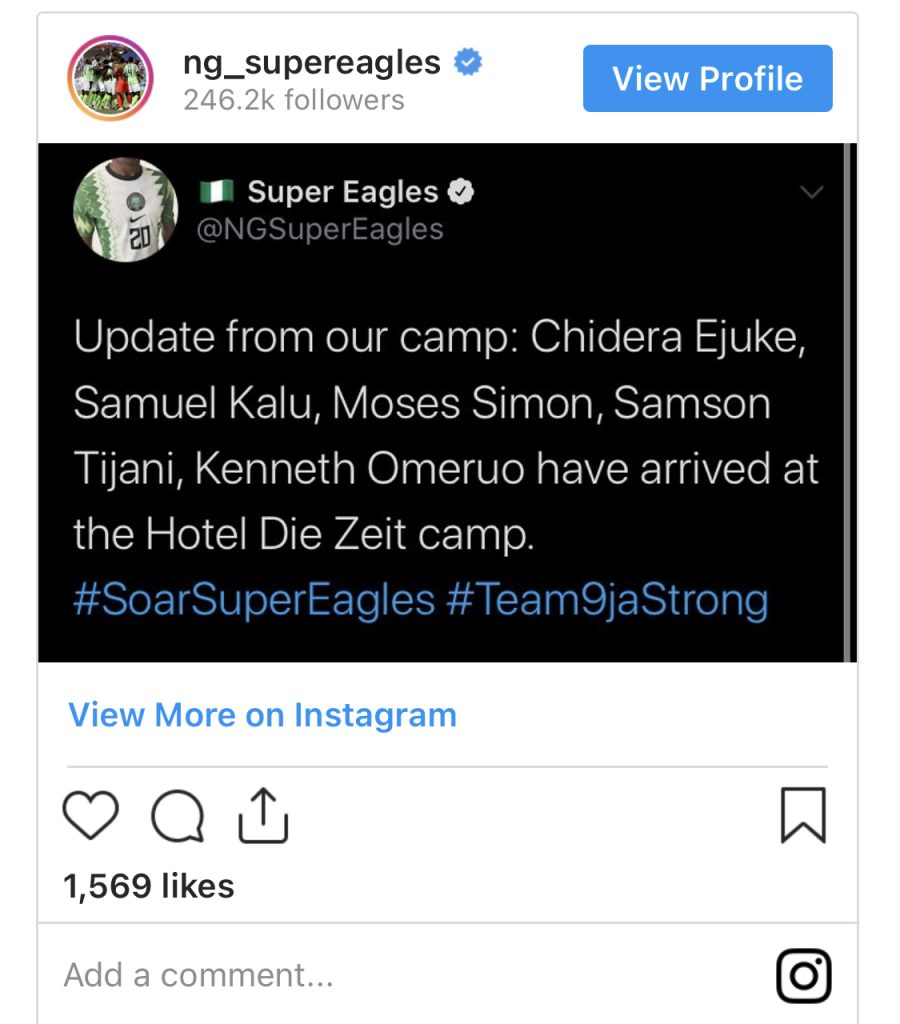Viewport: 900px width, 1024px height.
Task: Open the #Team9jaStrong hashtag
Action: point(607,601)
